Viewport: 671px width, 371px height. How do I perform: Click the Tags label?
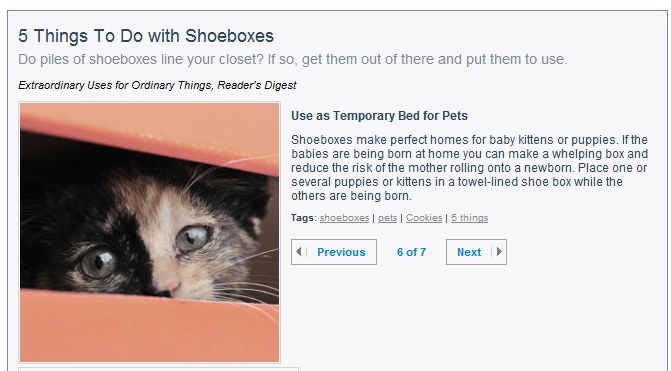coord(303,218)
